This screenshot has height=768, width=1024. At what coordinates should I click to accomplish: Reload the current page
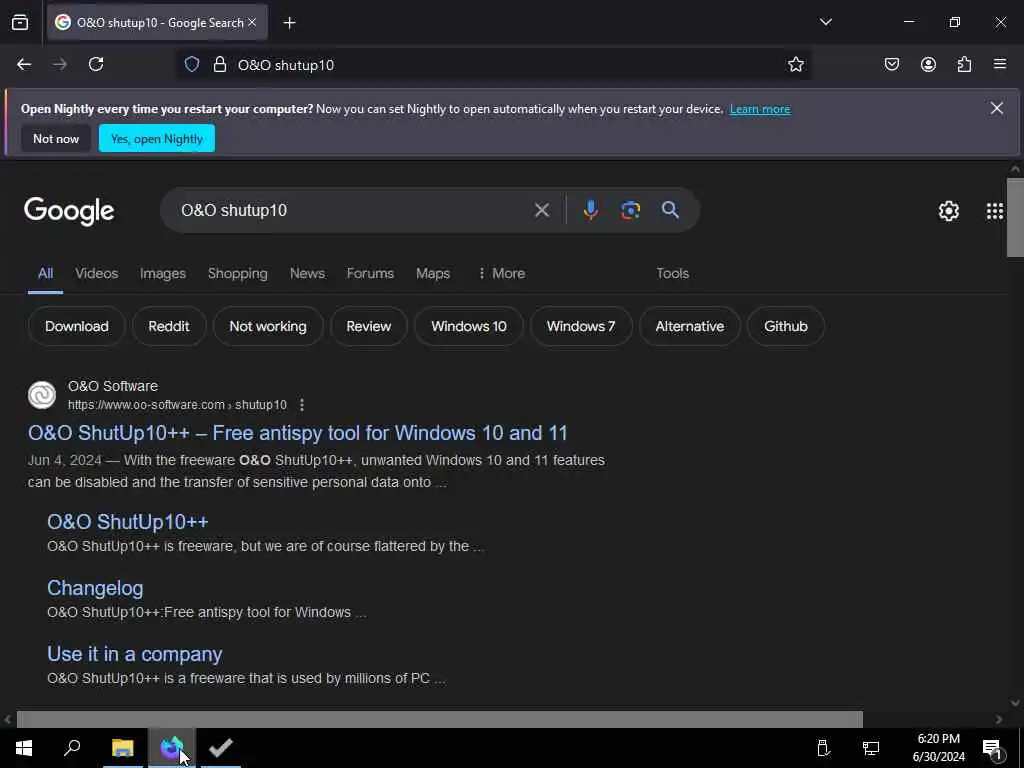(96, 64)
